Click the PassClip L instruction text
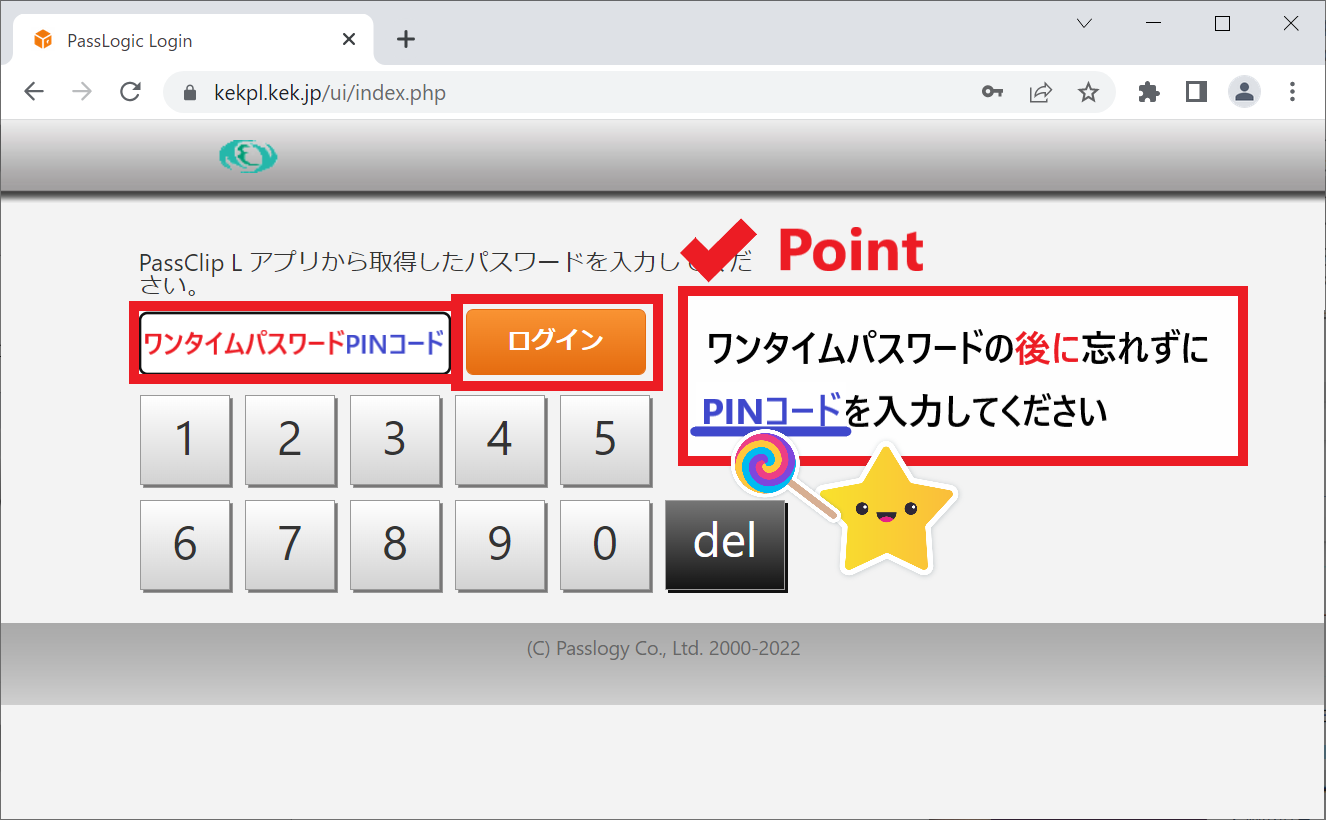Viewport: 1326px width, 820px height. 446,274
